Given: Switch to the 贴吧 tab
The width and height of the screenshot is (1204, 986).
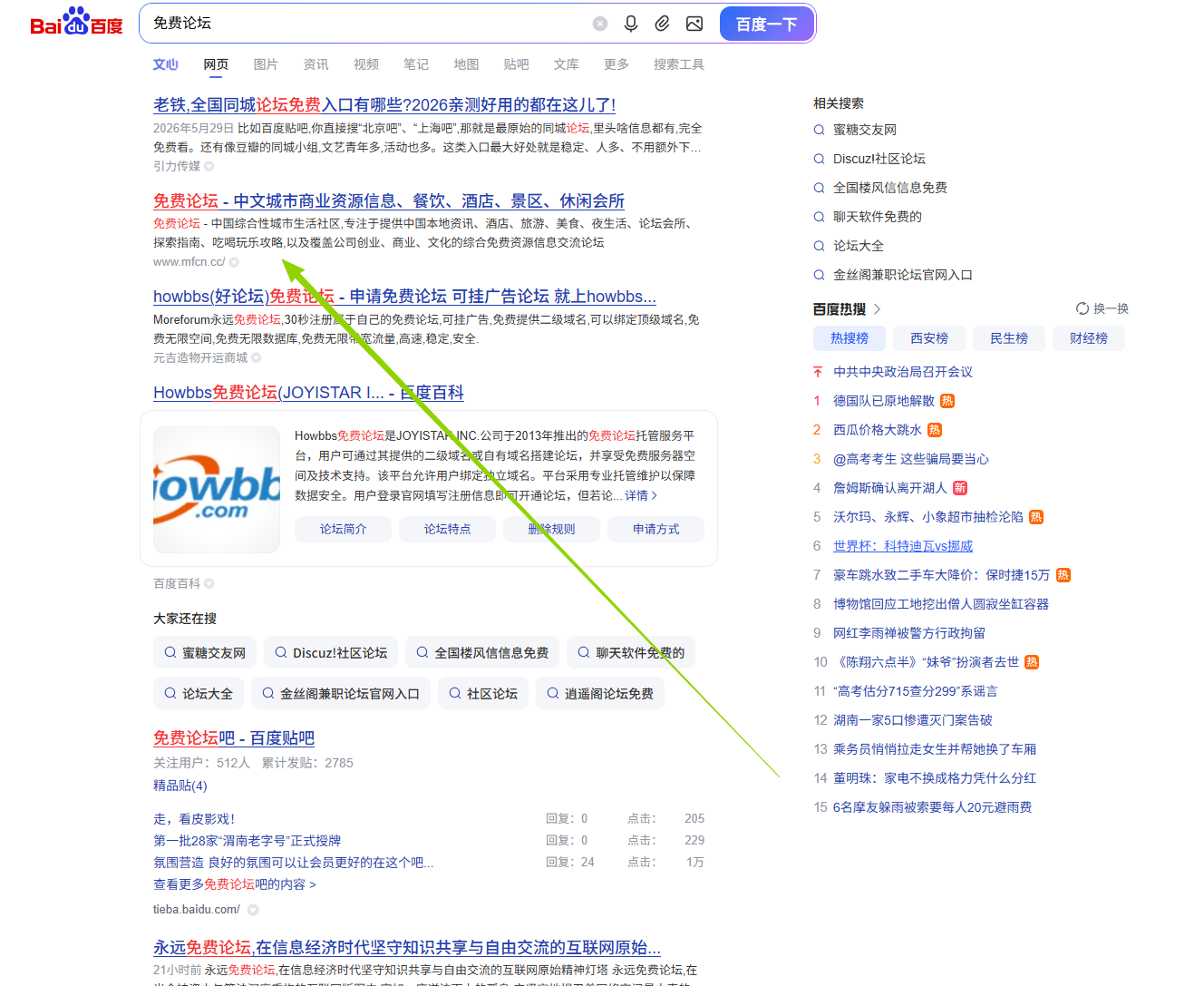Looking at the screenshot, I should (516, 64).
